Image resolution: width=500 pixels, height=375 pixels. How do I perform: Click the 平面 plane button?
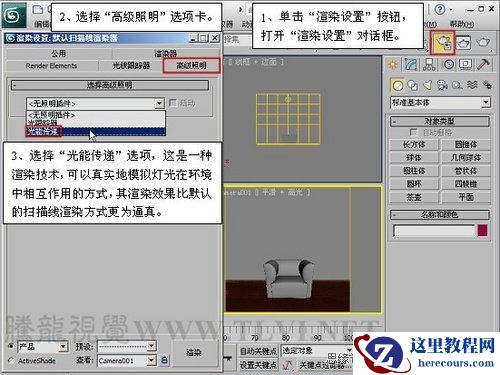point(466,197)
